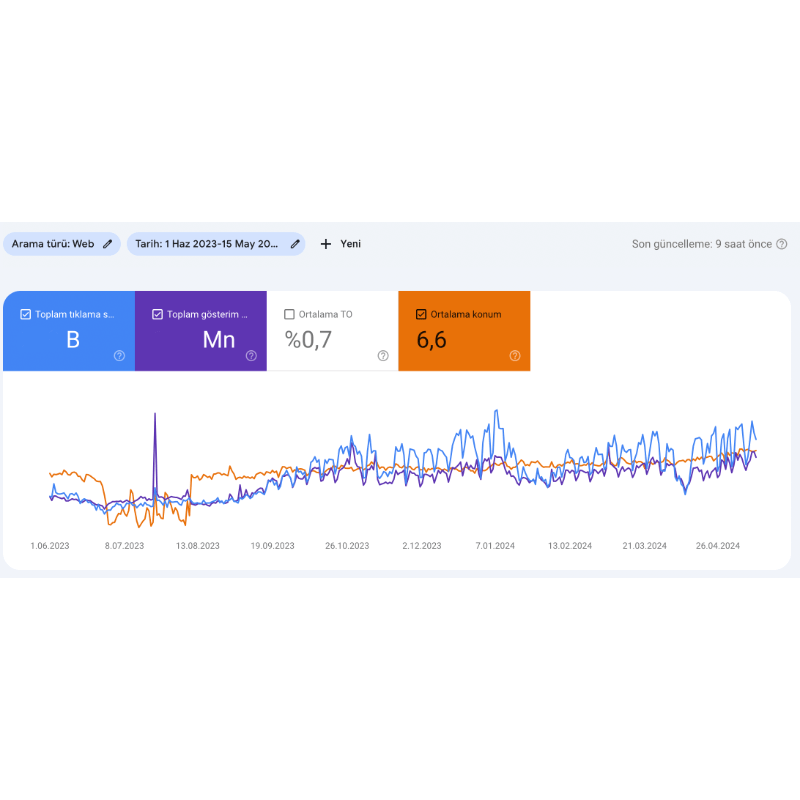Select the white %0,7 metric card

[332, 331]
